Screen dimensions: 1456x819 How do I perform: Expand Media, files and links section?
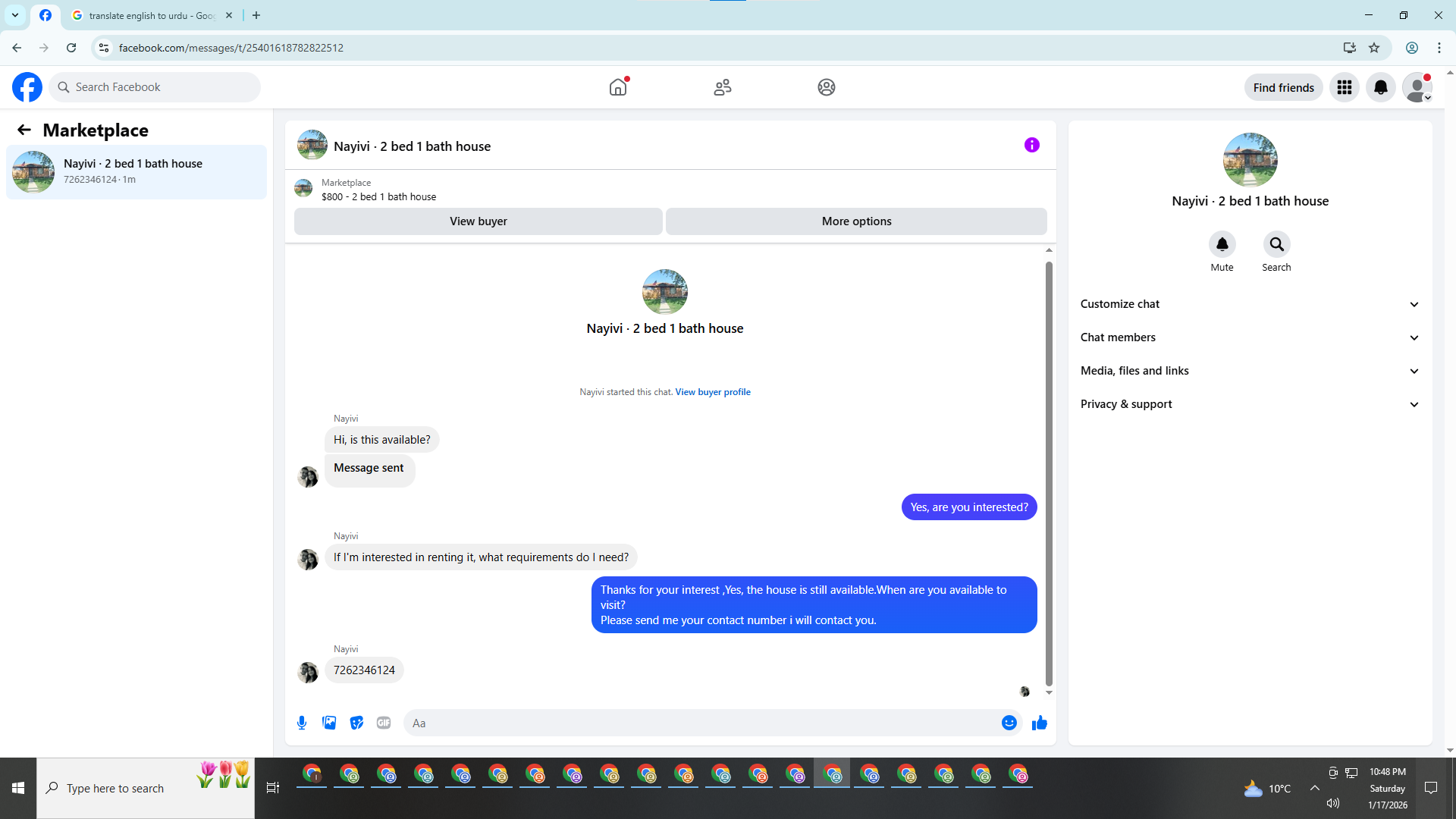1249,371
